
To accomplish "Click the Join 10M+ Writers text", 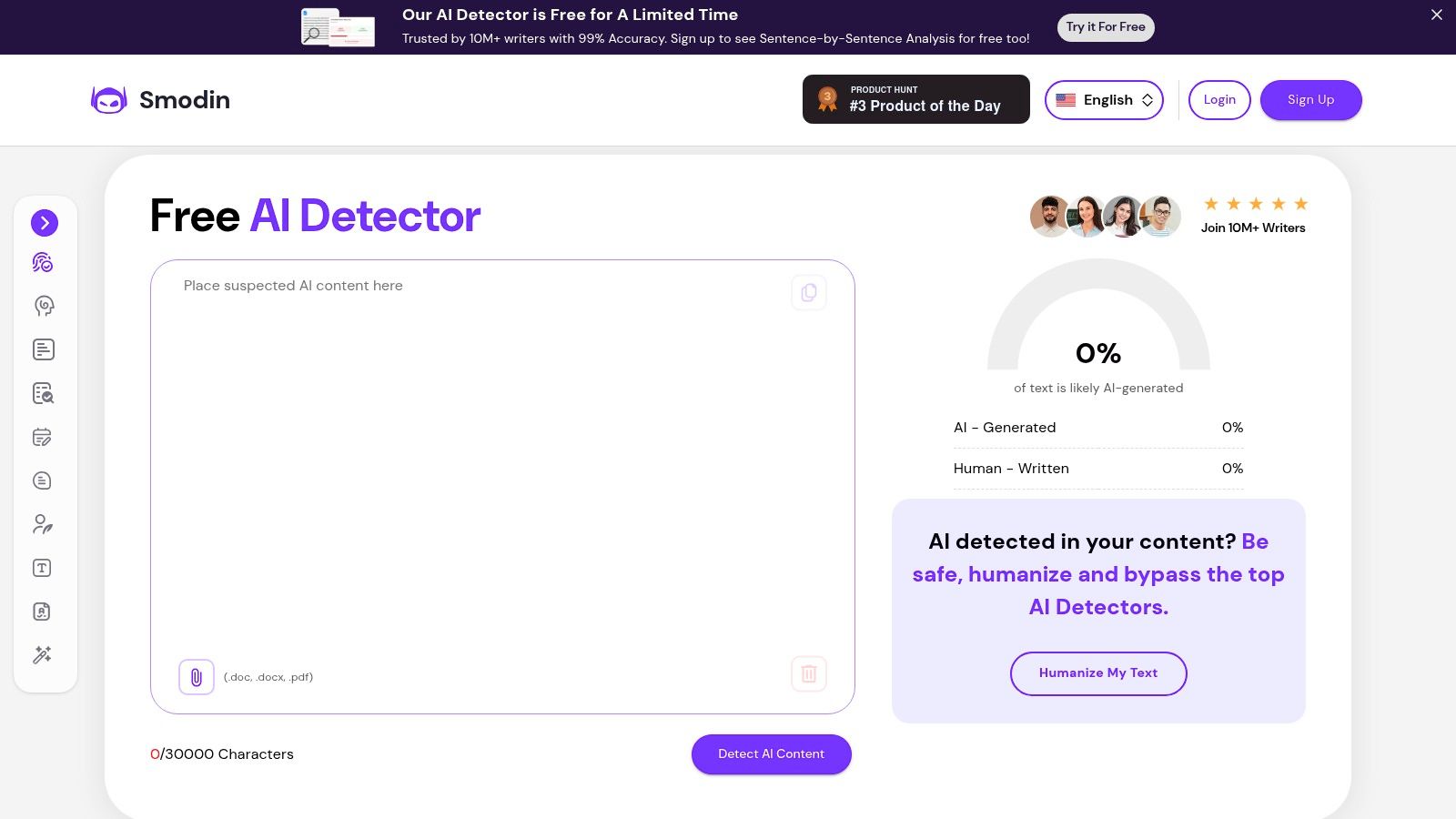I will tap(1253, 228).
